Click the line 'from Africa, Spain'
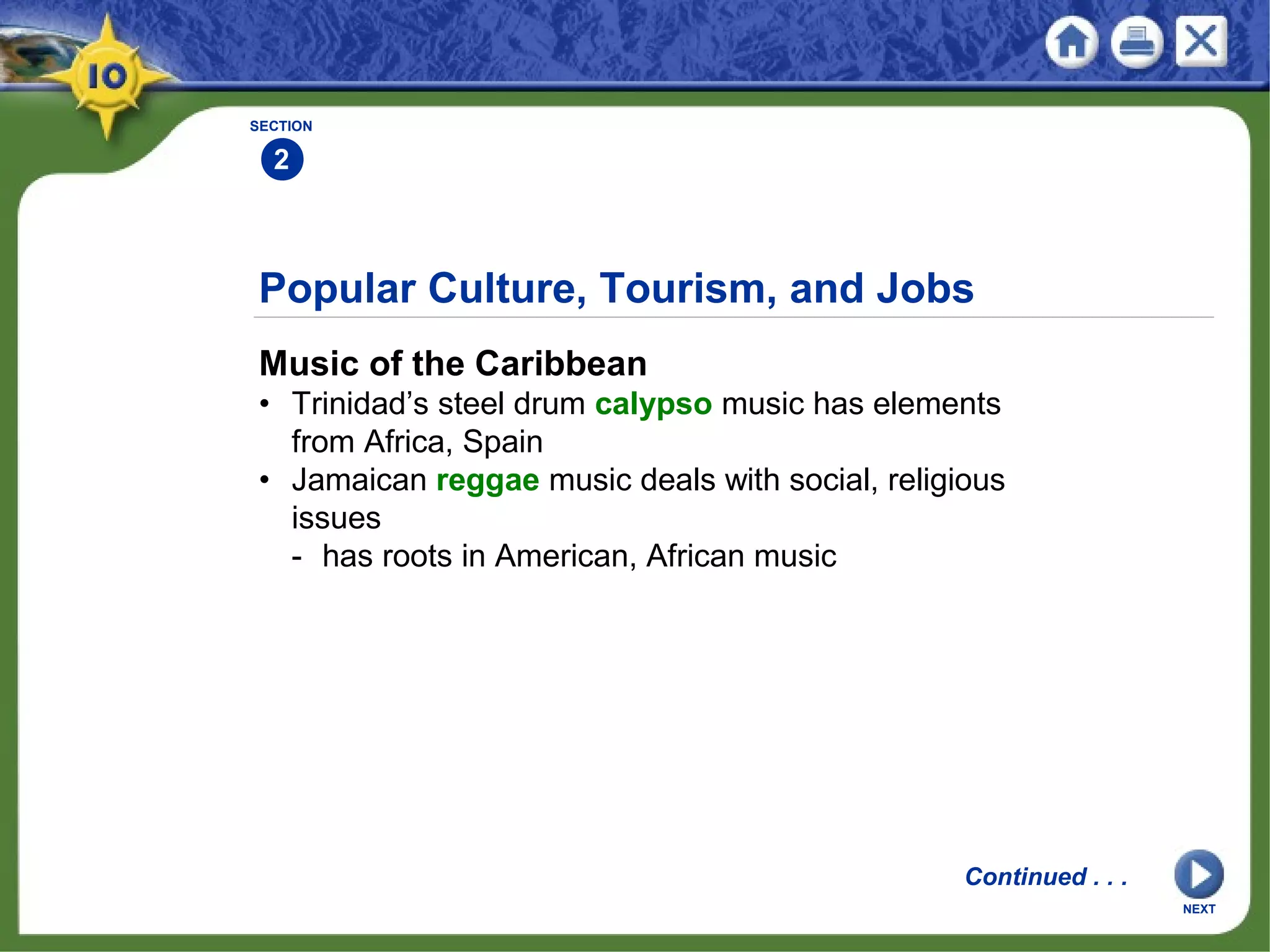The height and width of the screenshot is (952, 1270). point(417,442)
